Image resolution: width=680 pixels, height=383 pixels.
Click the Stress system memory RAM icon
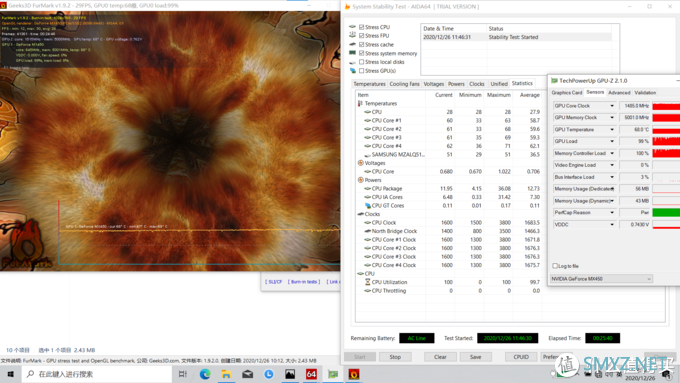[x=353, y=53]
